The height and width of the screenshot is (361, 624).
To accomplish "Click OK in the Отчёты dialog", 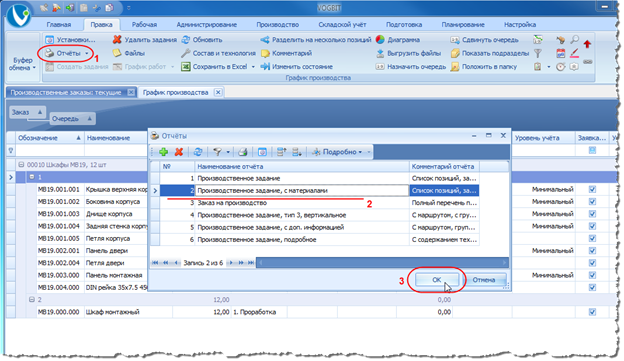I will click(x=437, y=280).
